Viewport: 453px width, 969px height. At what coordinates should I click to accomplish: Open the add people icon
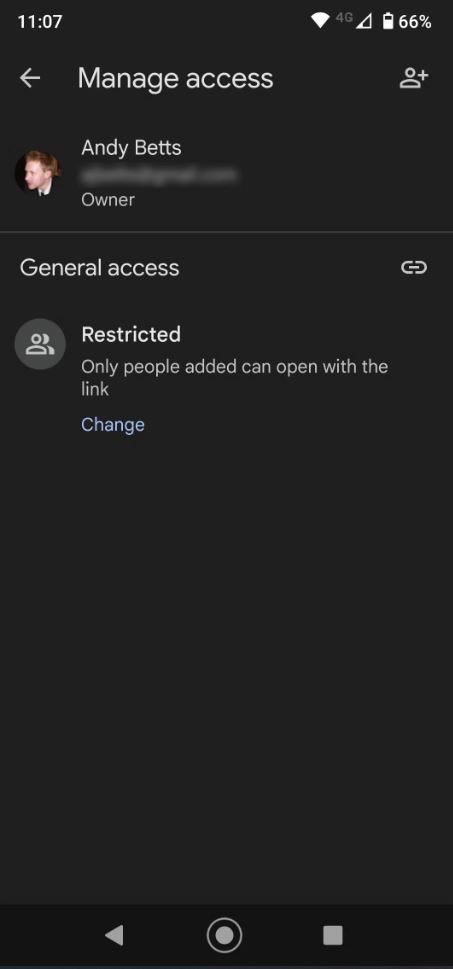pyautogui.click(x=413, y=78)
